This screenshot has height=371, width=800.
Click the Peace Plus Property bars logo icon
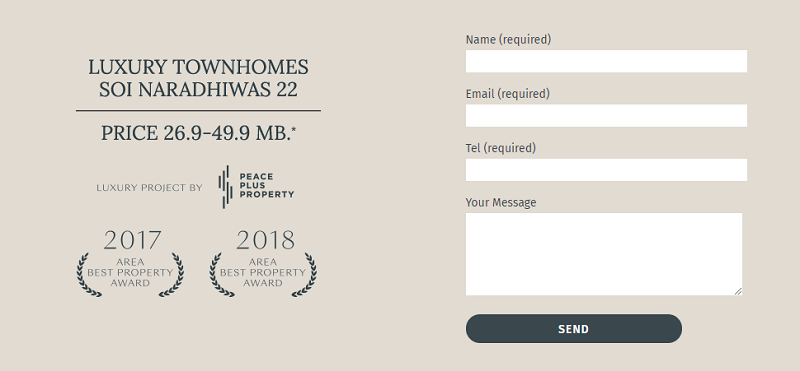226,187
